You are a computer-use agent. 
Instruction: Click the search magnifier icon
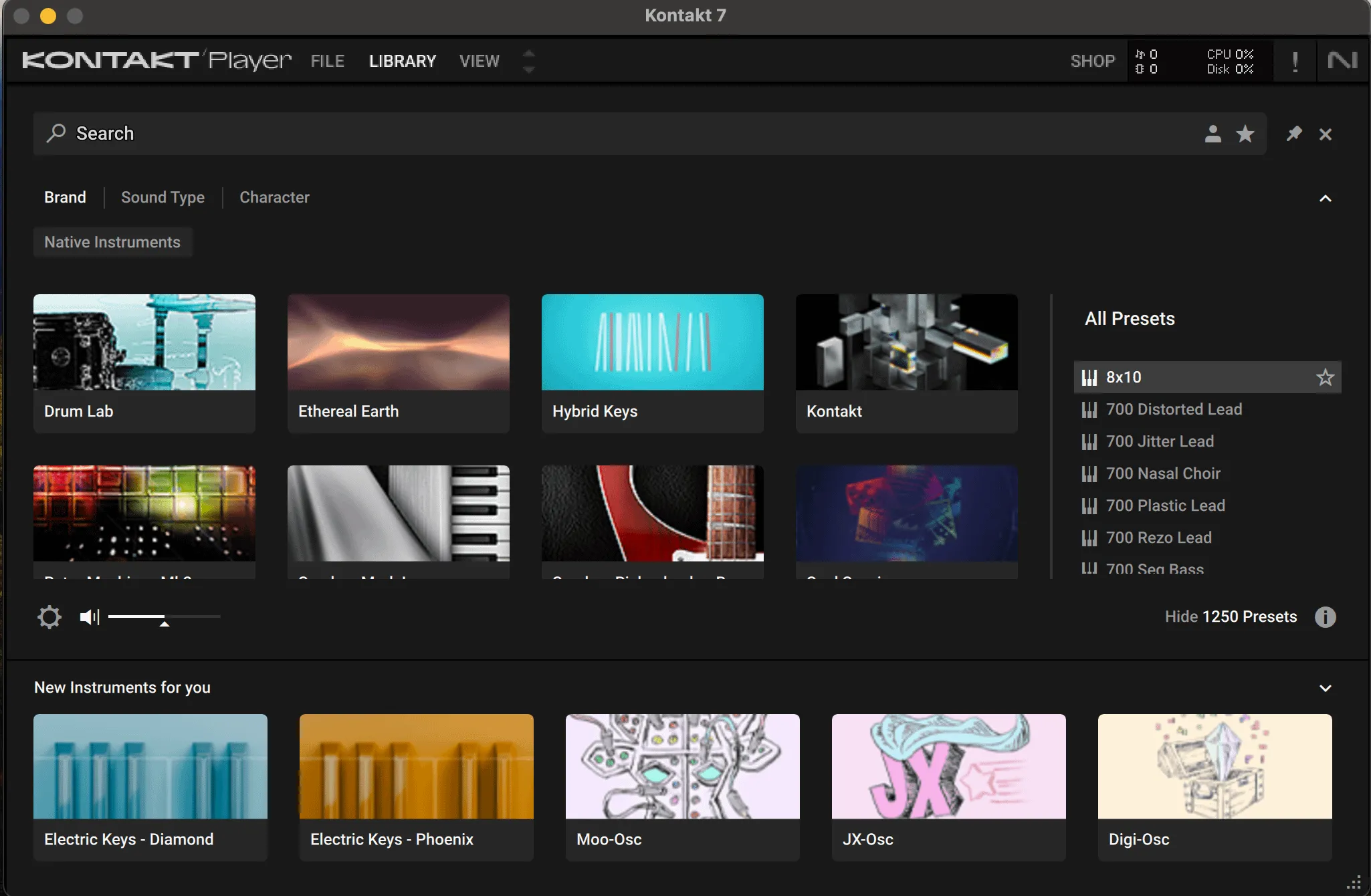point(56,133)
